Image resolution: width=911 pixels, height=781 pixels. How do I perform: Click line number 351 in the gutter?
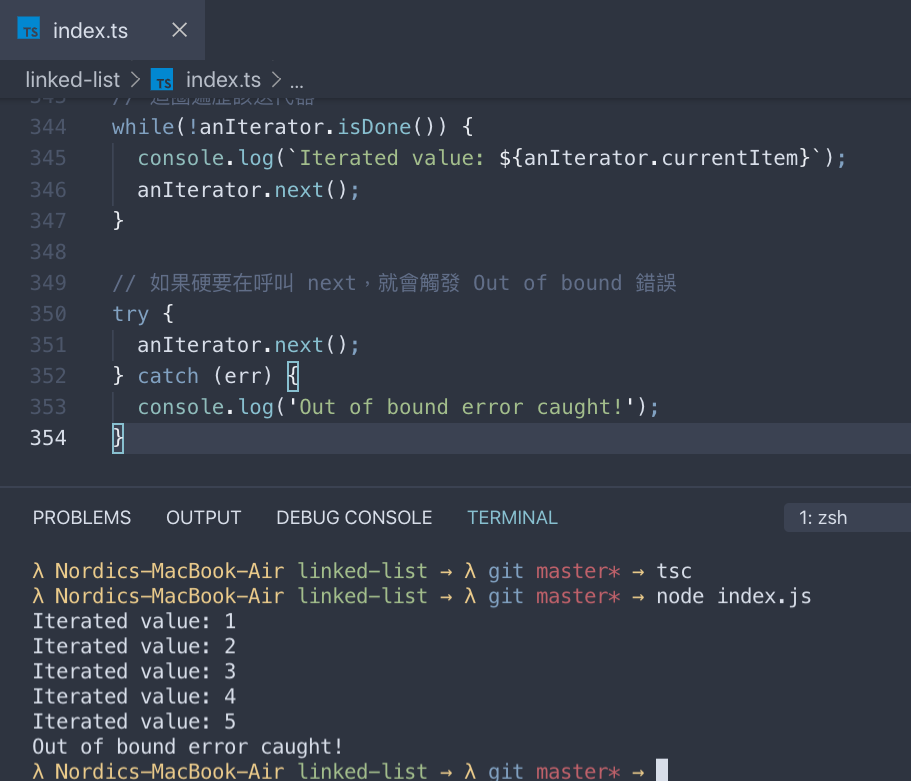48,345
